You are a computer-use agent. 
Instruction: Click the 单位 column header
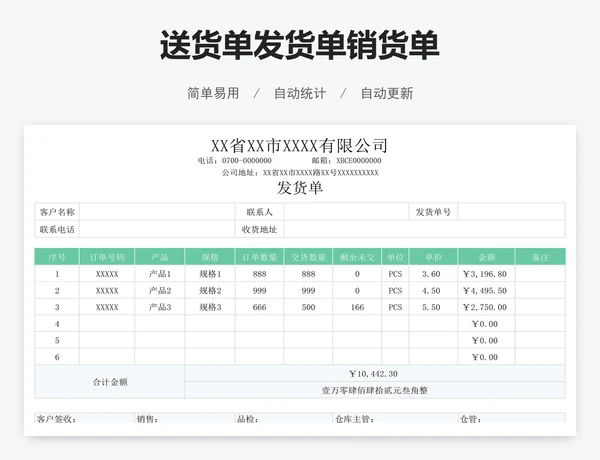[x=395, y=257]
